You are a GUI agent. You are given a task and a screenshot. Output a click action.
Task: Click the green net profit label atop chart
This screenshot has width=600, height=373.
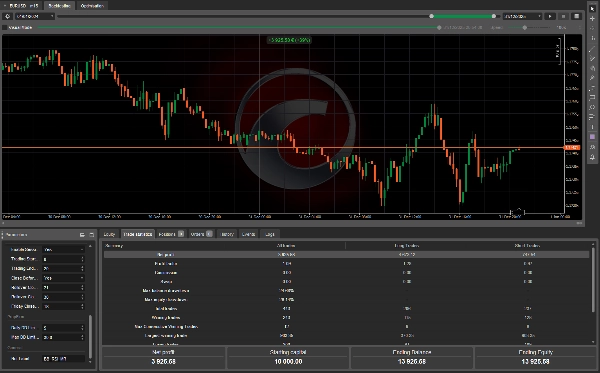[289, 40]
